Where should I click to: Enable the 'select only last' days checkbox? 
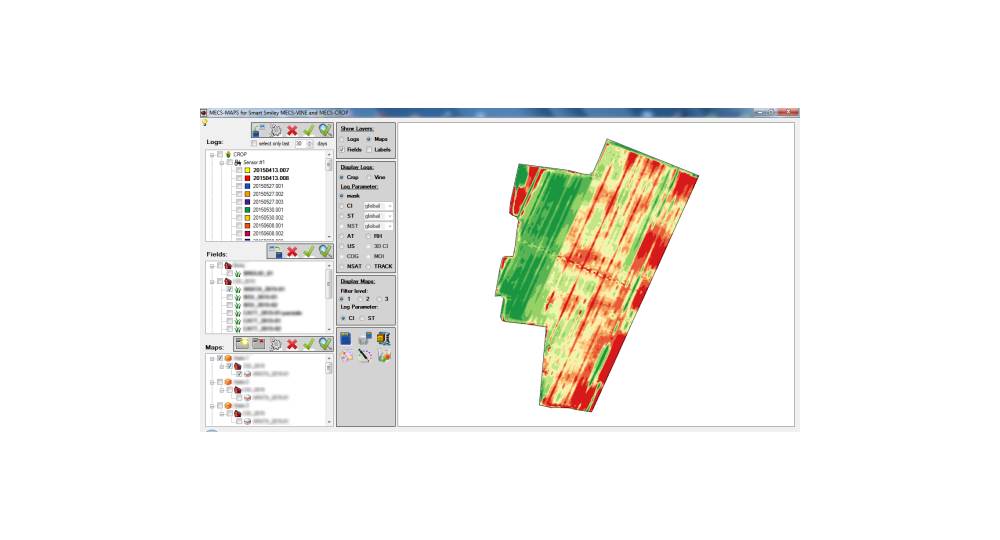tap(254, 144)
